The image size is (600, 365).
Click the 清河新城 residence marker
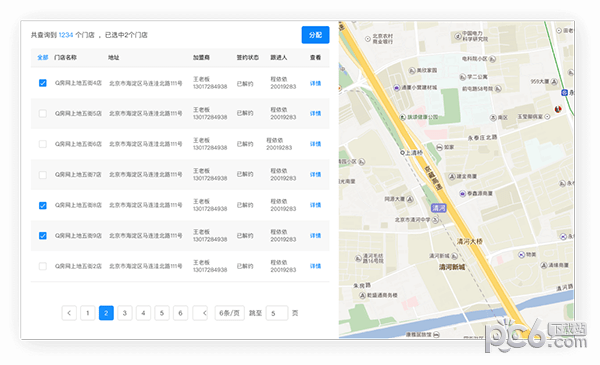(x=454, y=256)
